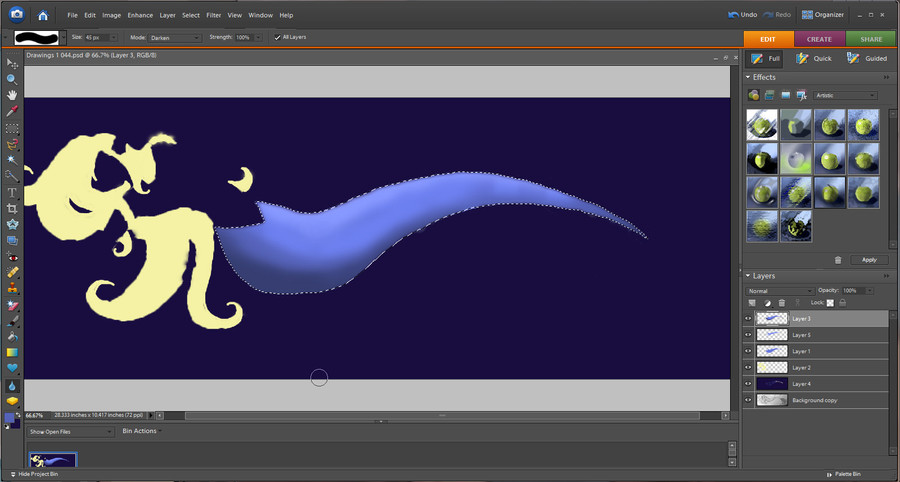This screenshot has height=482, width=900.
Task: Select the Brush tool
Action: tap(12, 321)
